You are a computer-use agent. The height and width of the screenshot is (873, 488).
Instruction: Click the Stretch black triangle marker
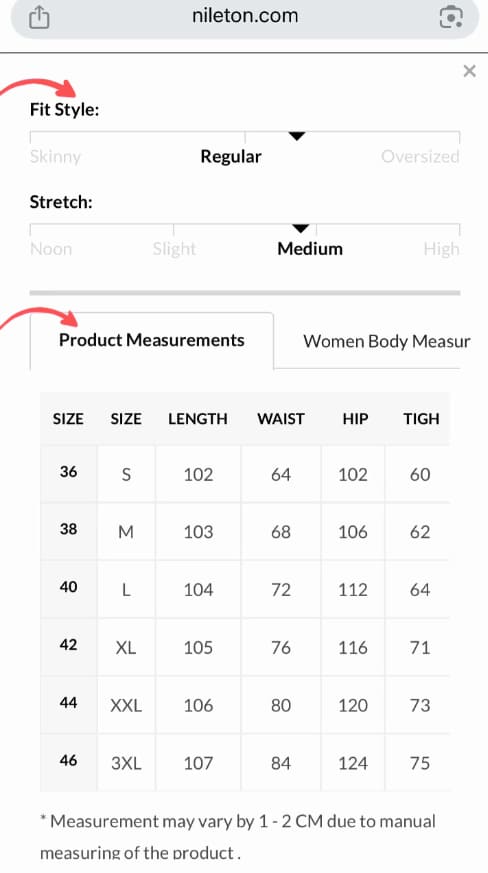coord(300,229)
